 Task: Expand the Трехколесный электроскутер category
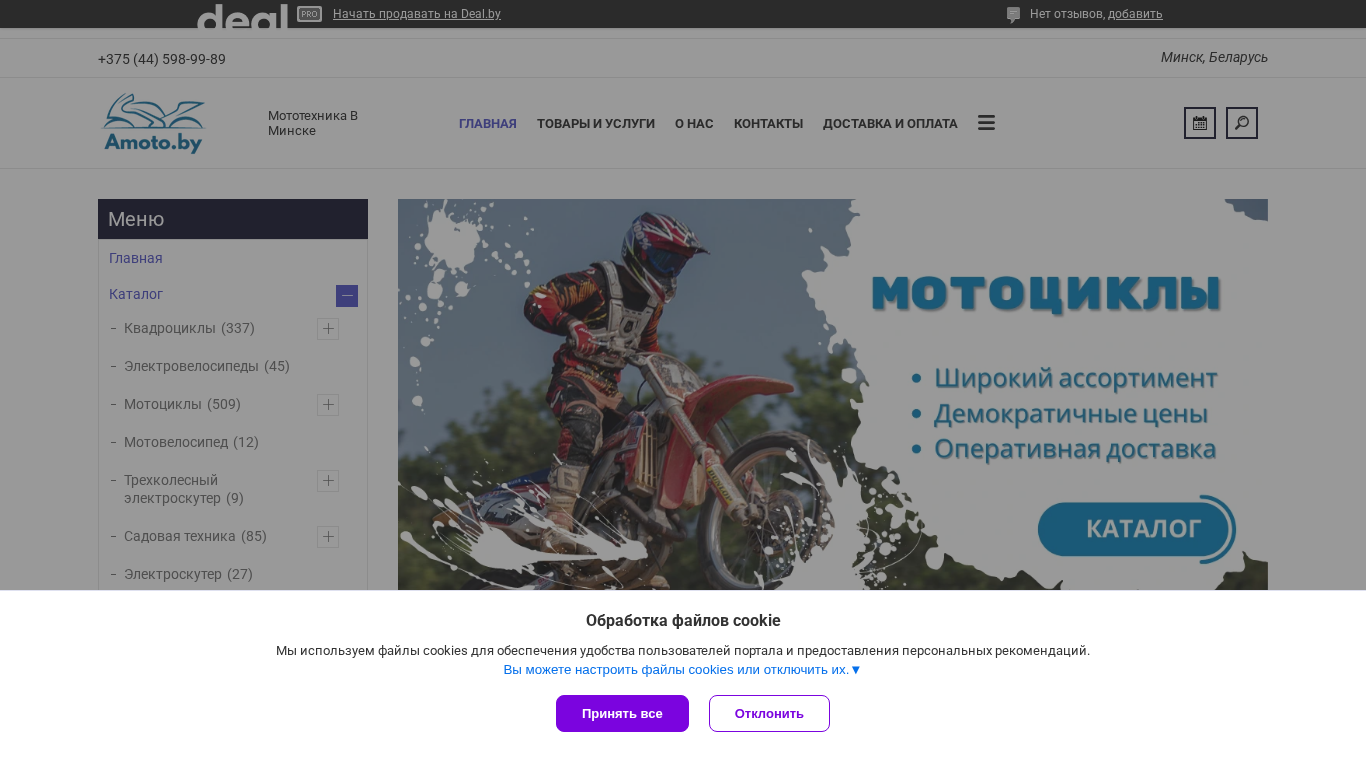coord(328,481)
